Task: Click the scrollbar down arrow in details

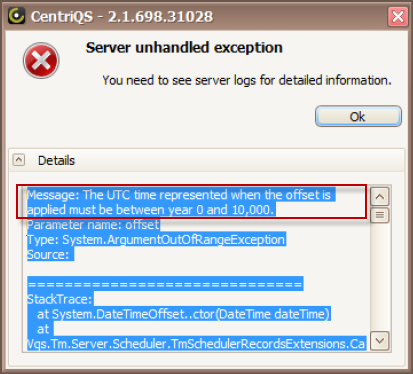Action: (380, 341)
